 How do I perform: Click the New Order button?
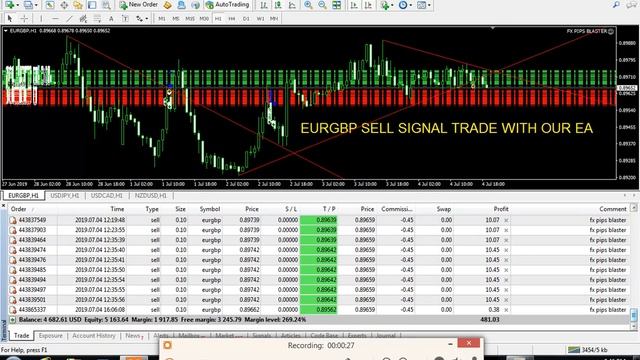139,5
